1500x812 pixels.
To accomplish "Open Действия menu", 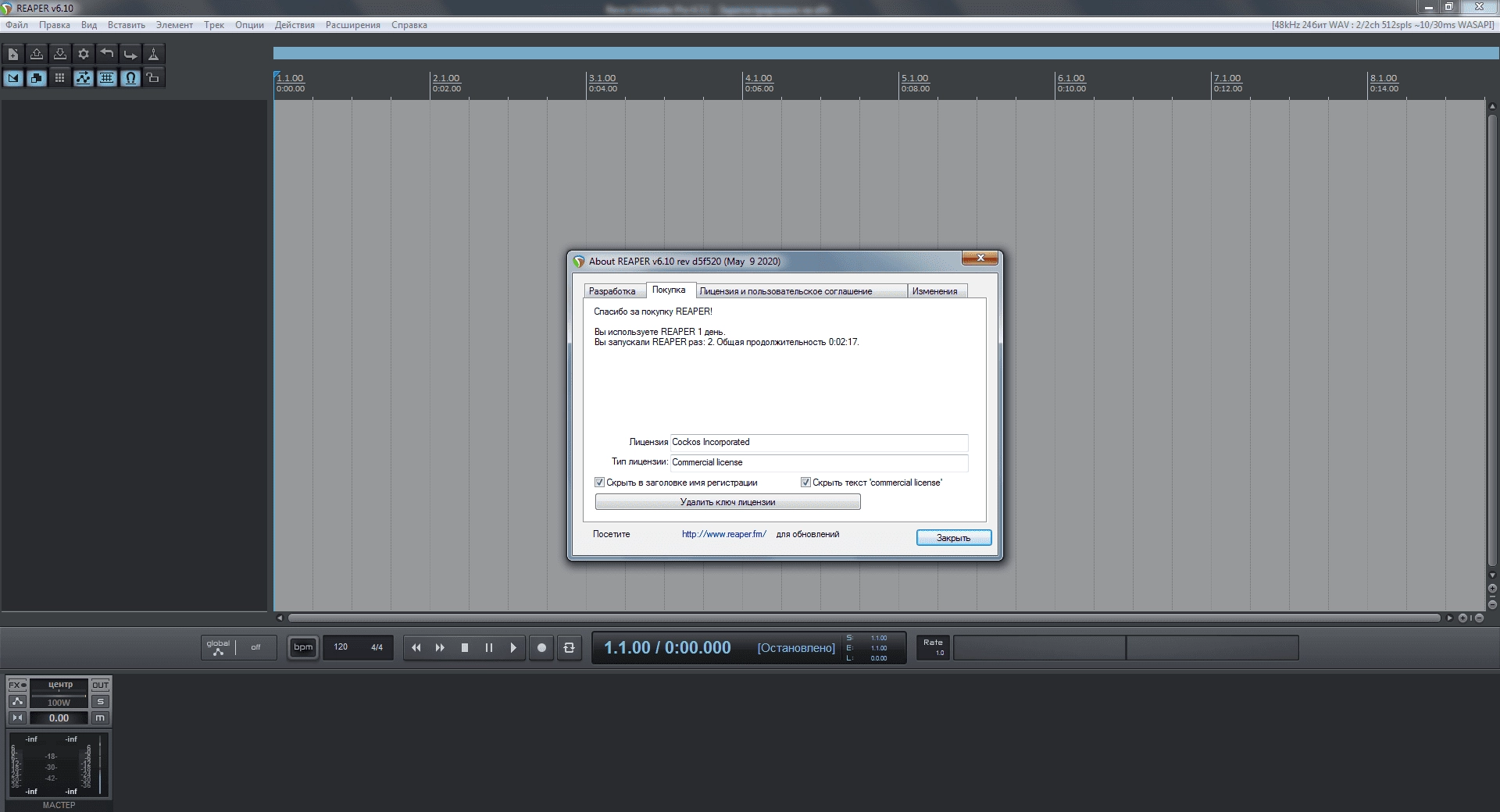I will click(x=295, y=25).
